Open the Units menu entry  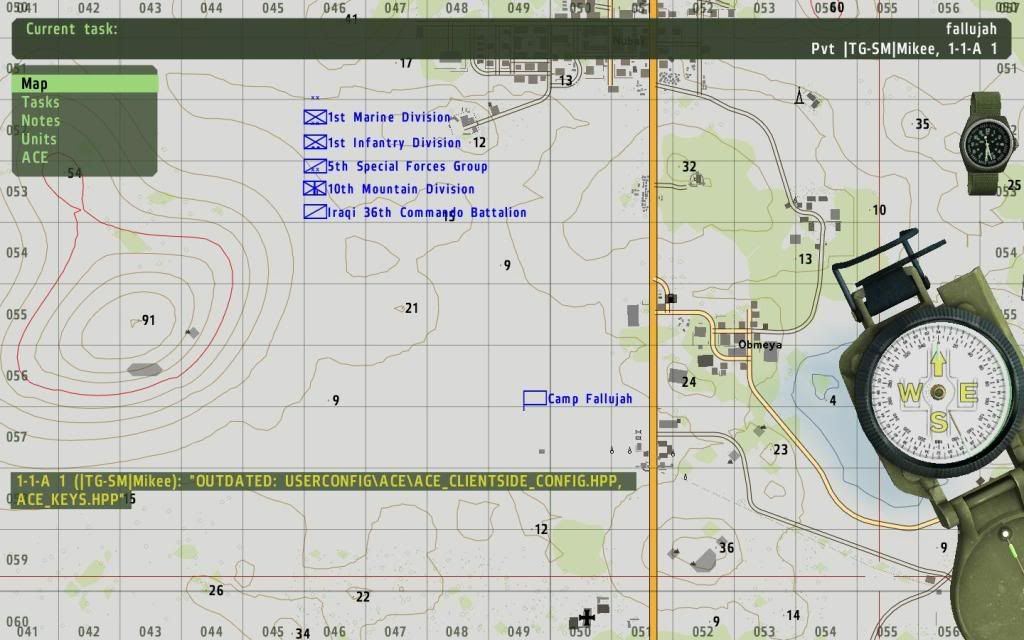[39, 138]
